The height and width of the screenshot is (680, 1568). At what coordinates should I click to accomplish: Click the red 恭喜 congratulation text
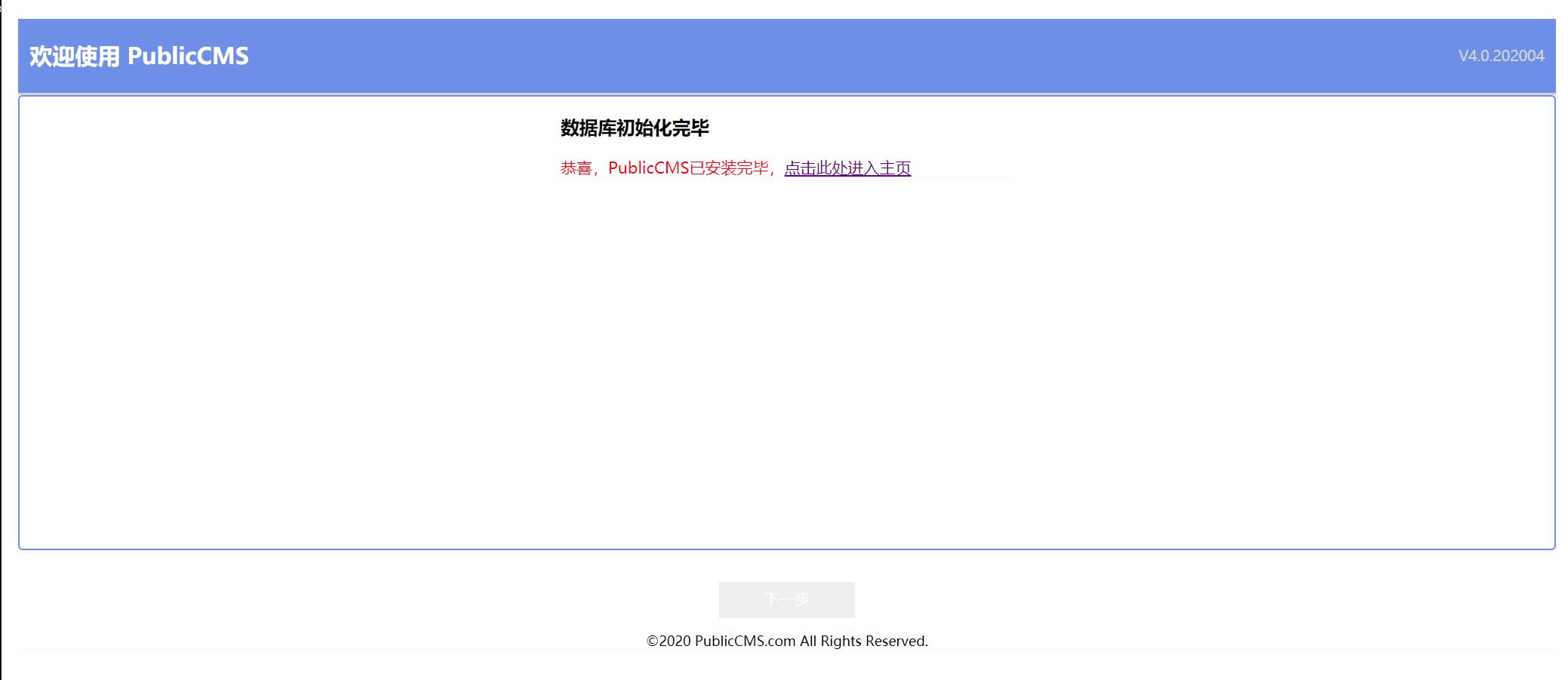(x=576, y=168)
